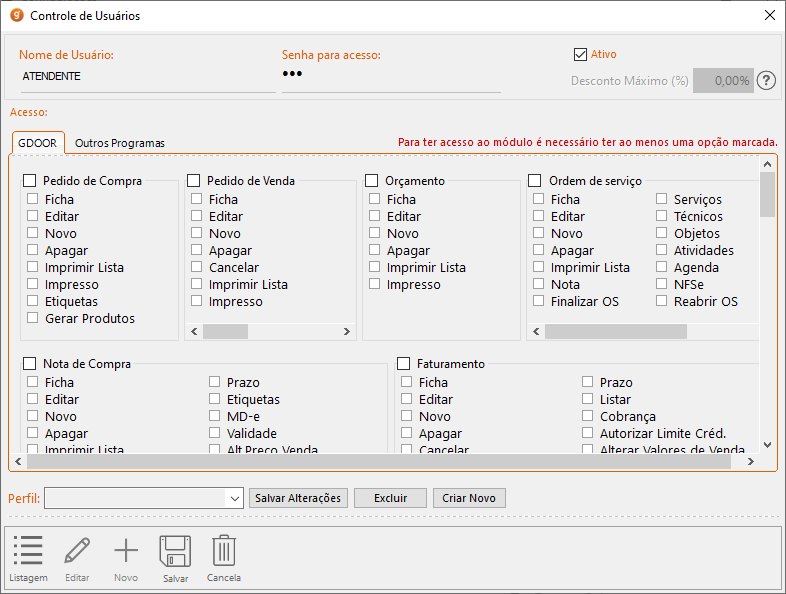The height and width of the screenshot is (594, 786).
Task: Check Prazo under Faturamento
Action: [587, 381]
